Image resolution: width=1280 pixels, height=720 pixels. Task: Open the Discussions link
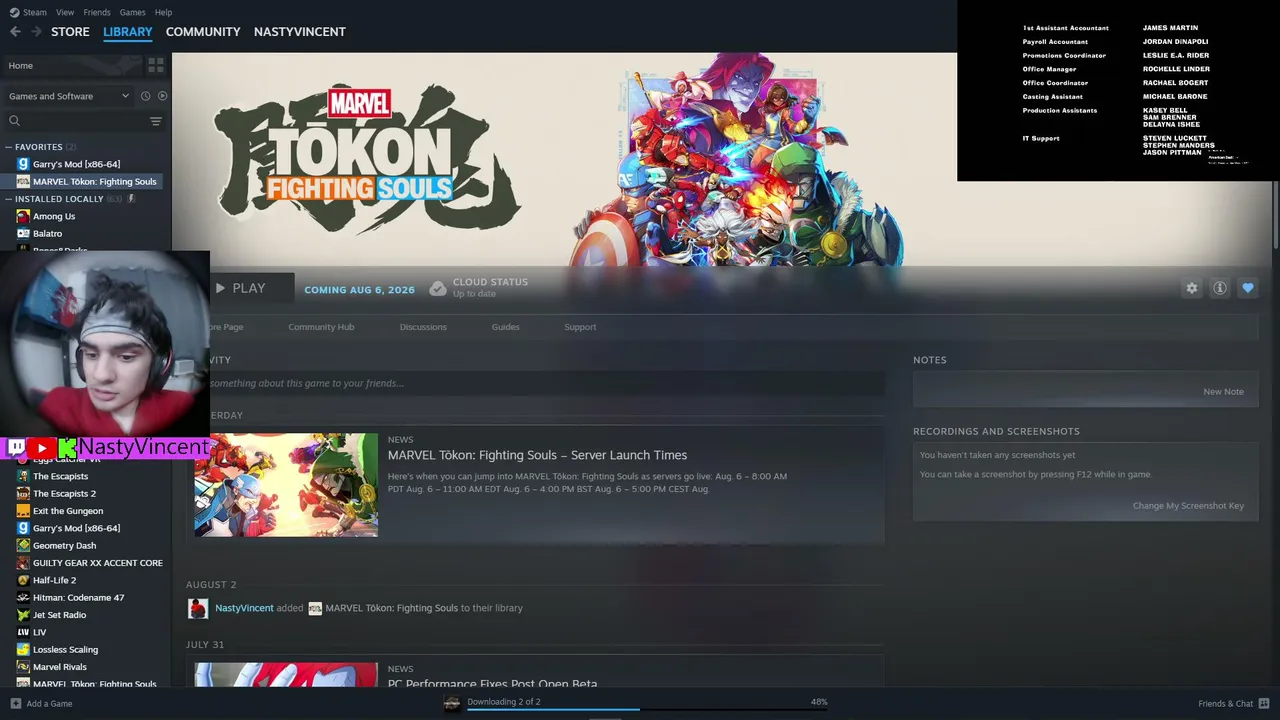pyautogui.click(x=423, y=327)
